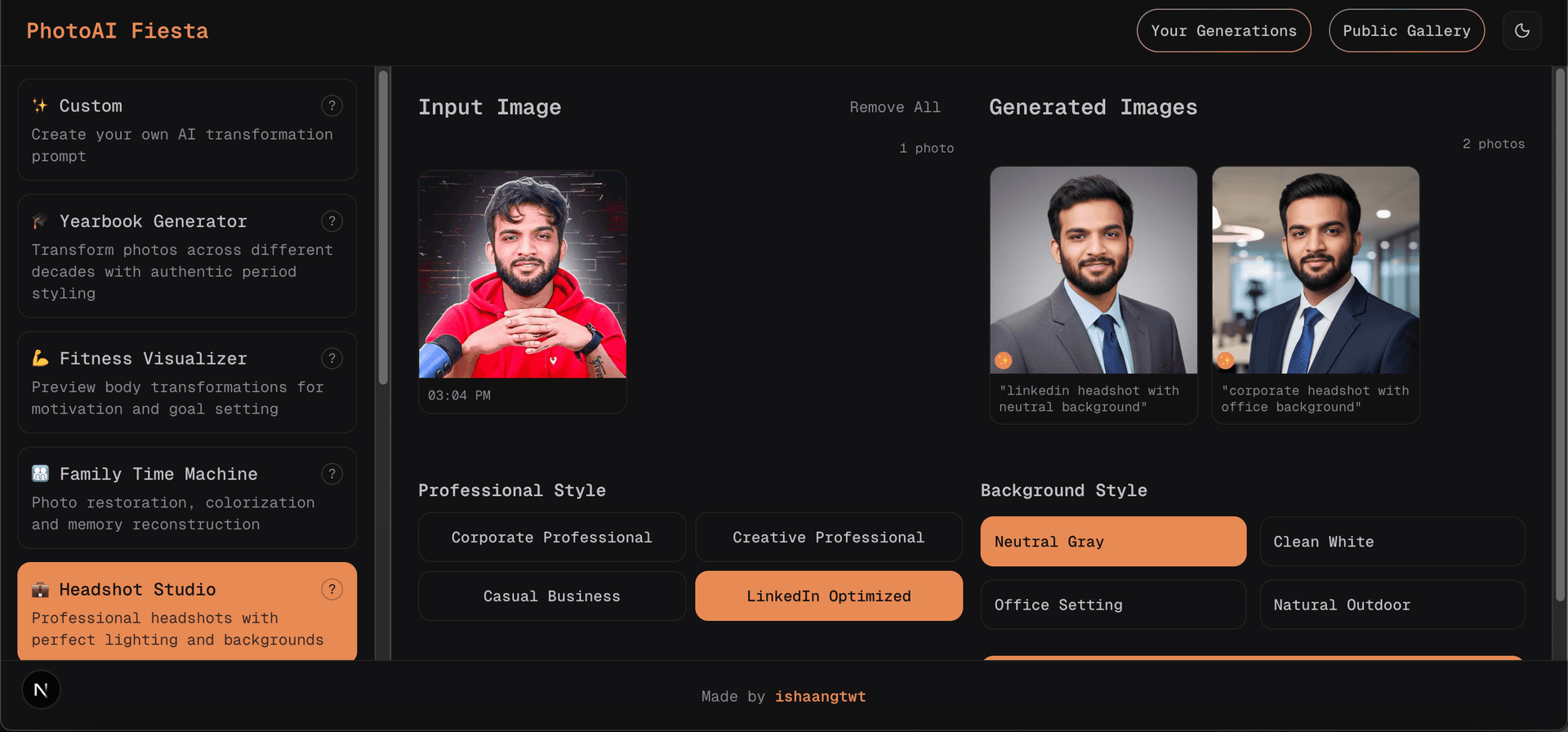The image size is (1568, 732).
Task: Open the Fitness Visualizer help question mark
Action: (332, 359)
